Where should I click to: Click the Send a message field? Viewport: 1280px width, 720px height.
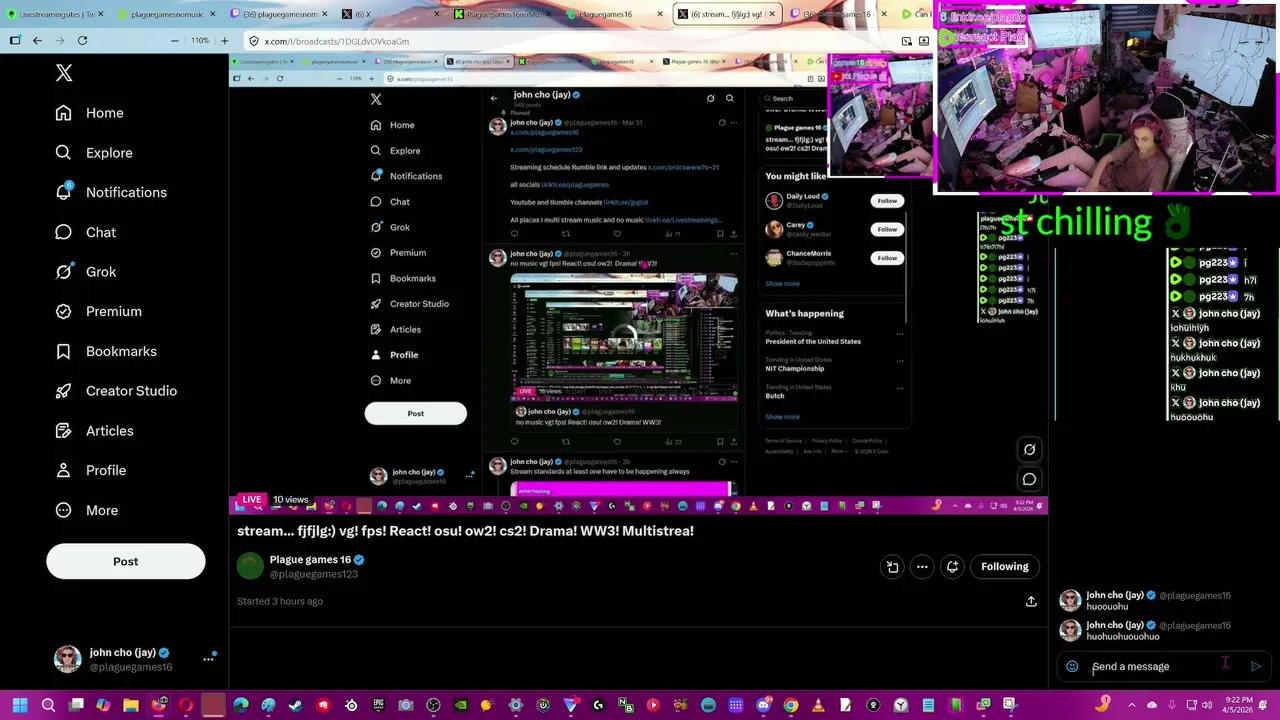click(1165, 666)
